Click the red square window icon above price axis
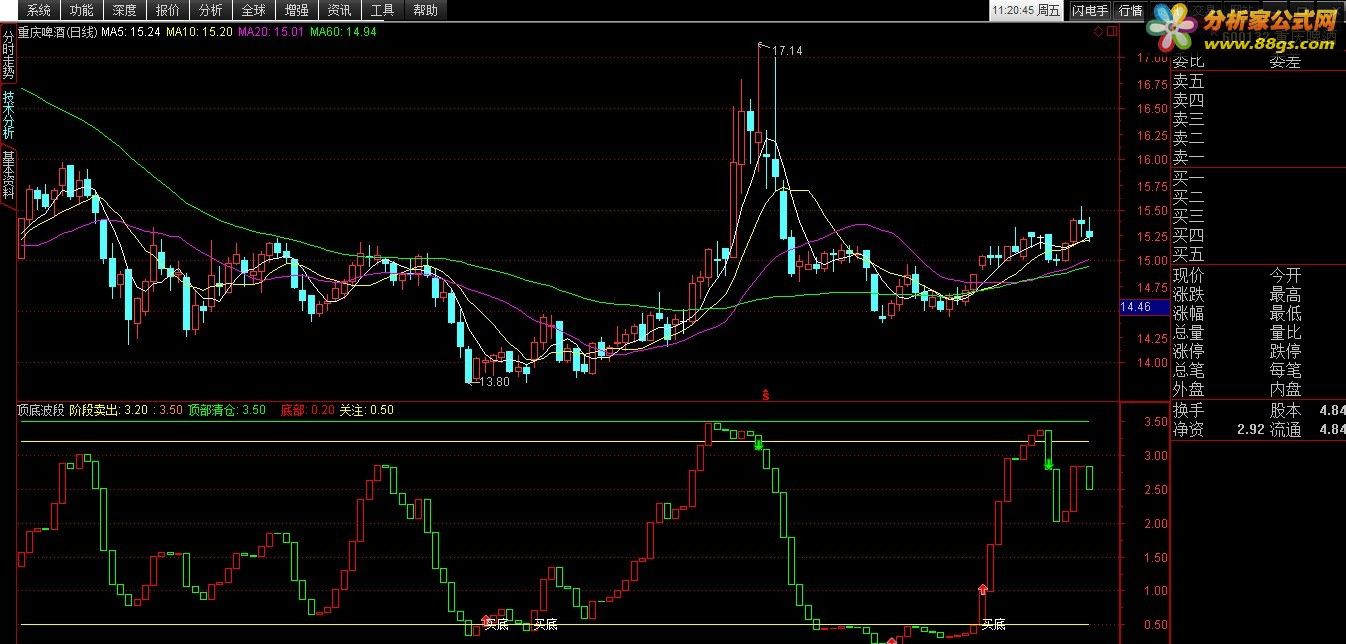Screen dimensions: 1346x644 pos(1112,32)
